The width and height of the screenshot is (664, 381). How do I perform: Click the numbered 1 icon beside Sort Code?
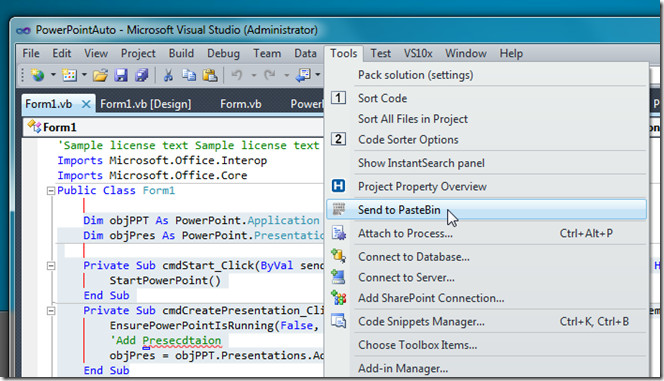(338, 98)
